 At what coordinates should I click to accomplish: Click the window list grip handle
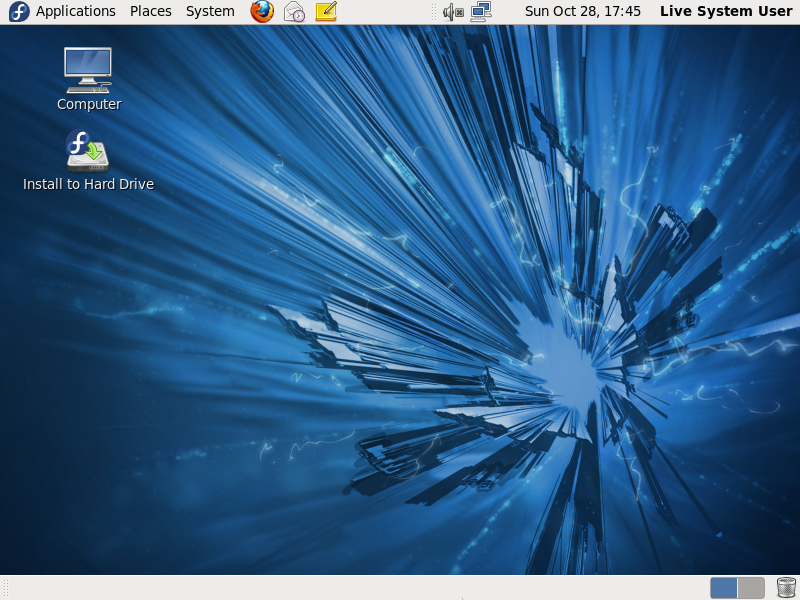click(x=5, y=588)
